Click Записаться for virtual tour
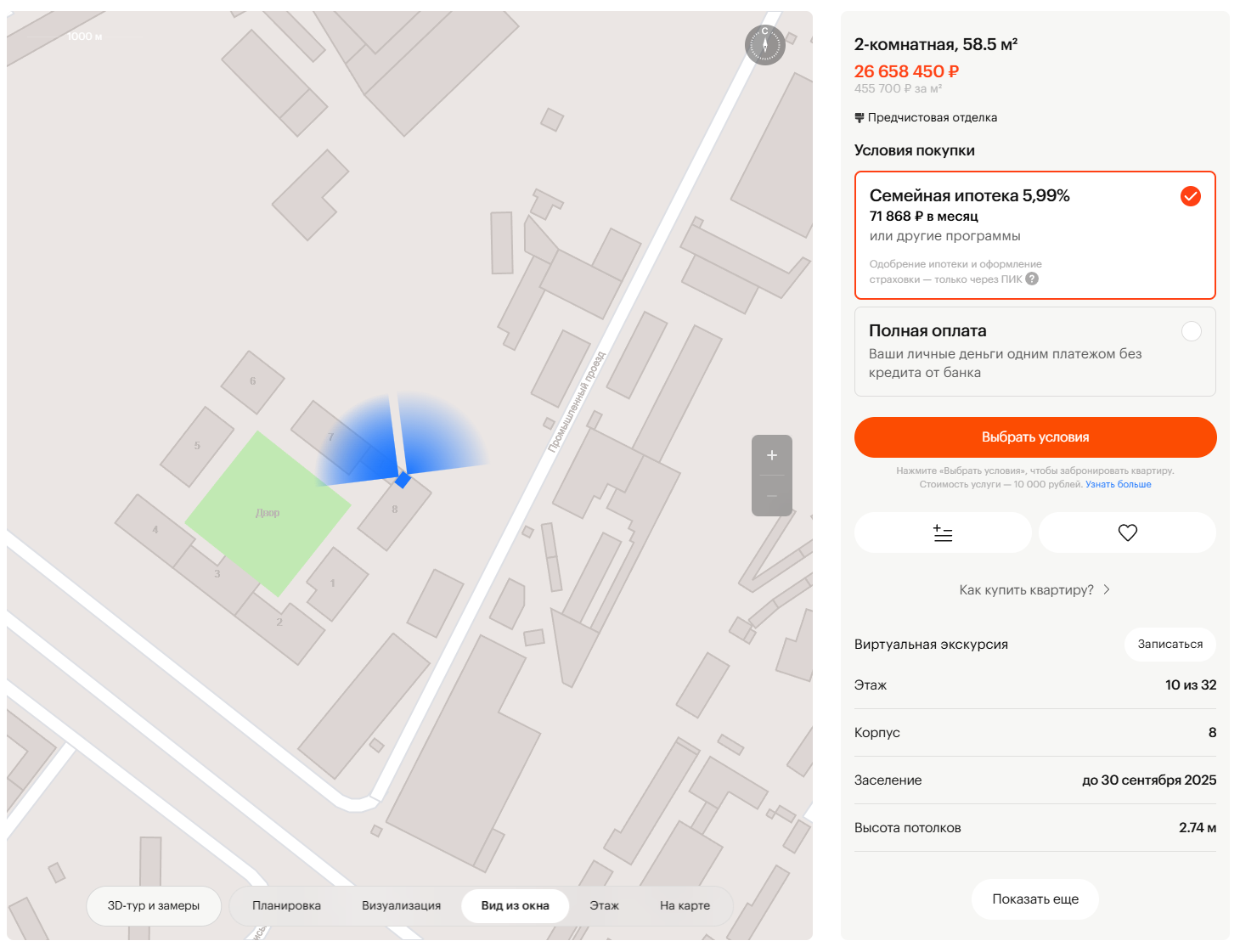 point(1170,645)
